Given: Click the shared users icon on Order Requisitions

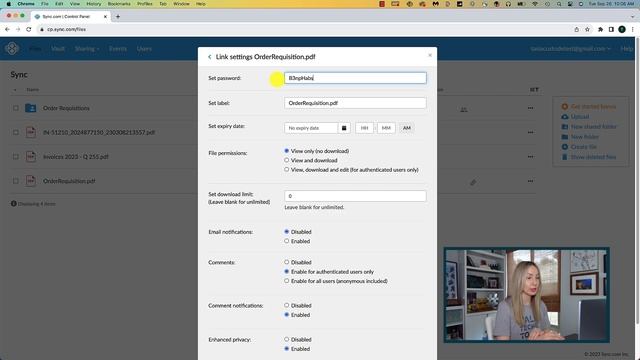Looking at the screenshot, I should point(464,109).
